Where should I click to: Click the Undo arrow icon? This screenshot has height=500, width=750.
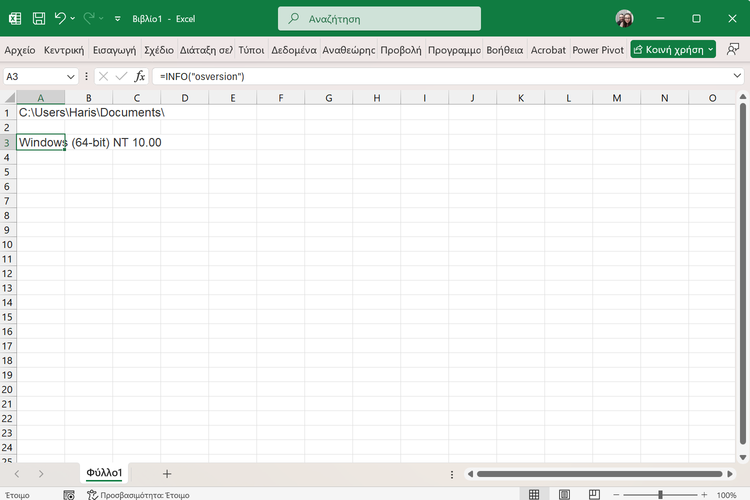(61, 18)
